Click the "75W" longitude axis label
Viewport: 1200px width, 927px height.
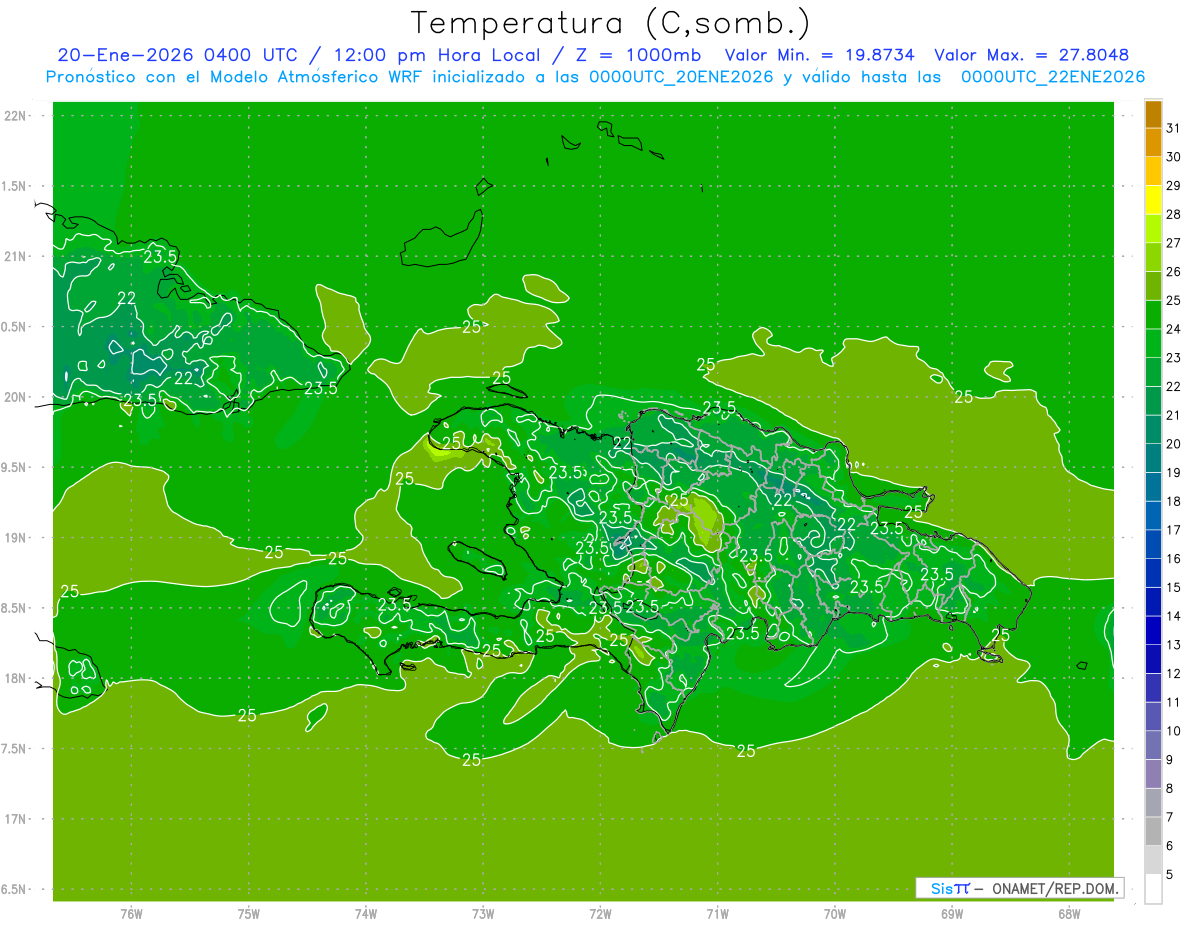[249, 914]
